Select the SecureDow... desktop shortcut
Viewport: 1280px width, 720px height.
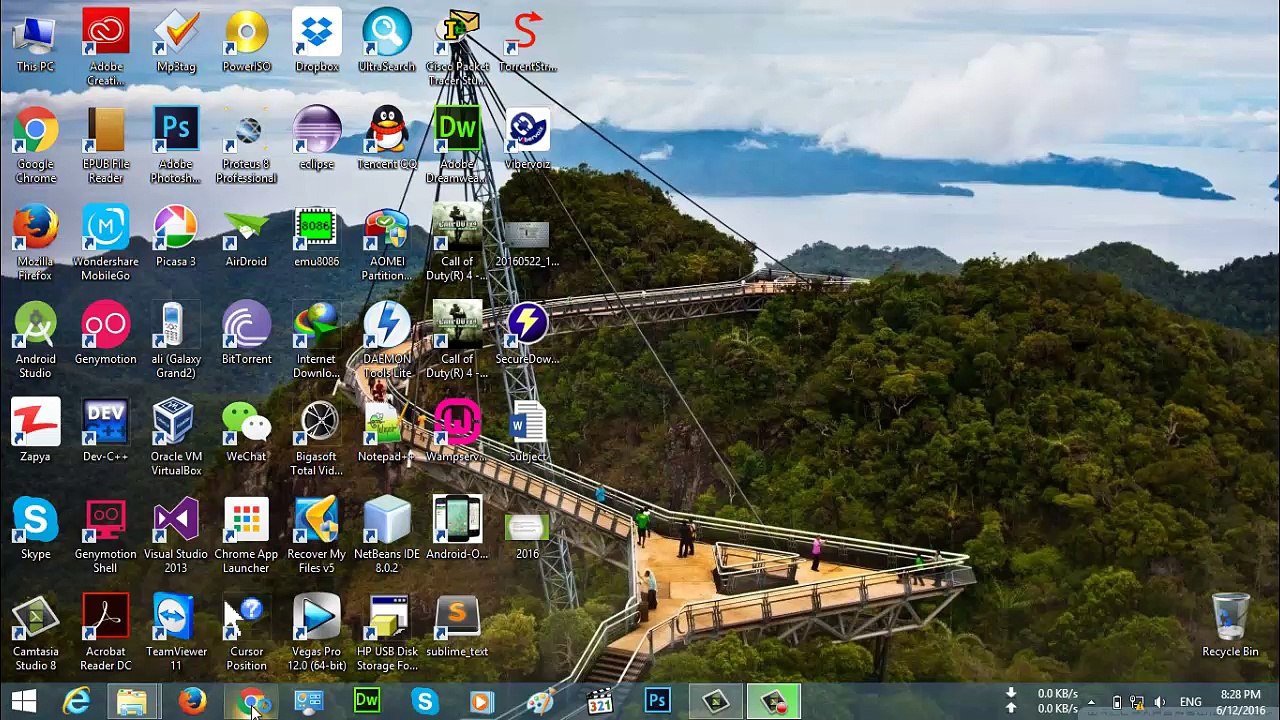point(527,333)
